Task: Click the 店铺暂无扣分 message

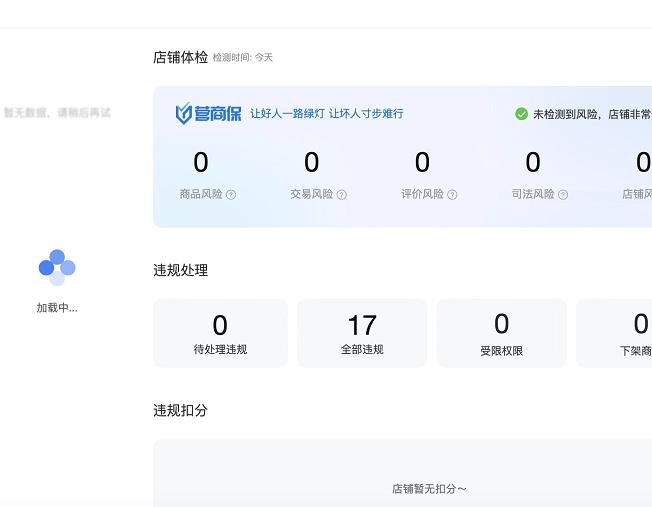Action: click(429, 489)
